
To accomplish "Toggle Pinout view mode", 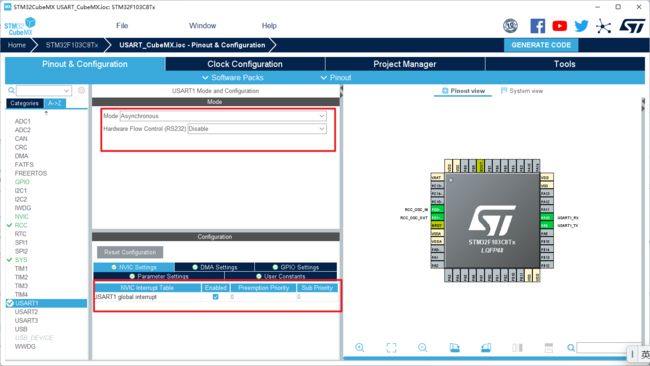I will coord(463,91).
